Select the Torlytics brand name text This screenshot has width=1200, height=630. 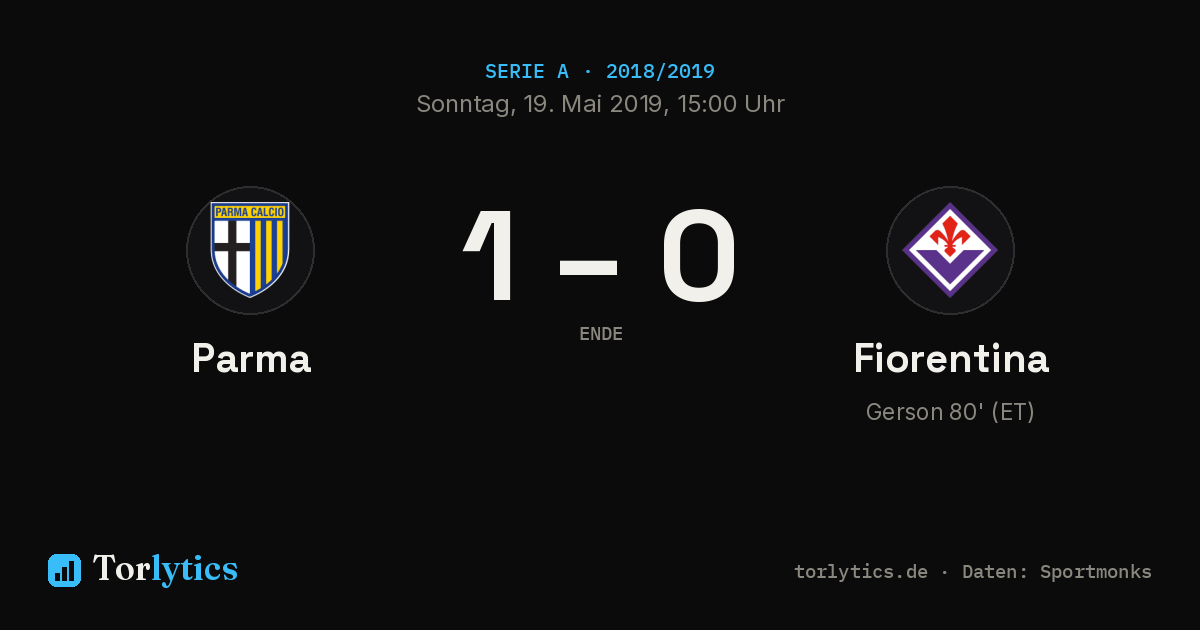click(x=165, y=569)
